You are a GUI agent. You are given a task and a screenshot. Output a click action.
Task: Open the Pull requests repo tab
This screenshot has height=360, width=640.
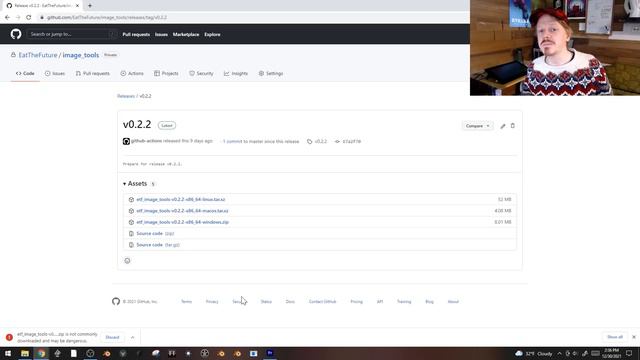pos(93,73)
